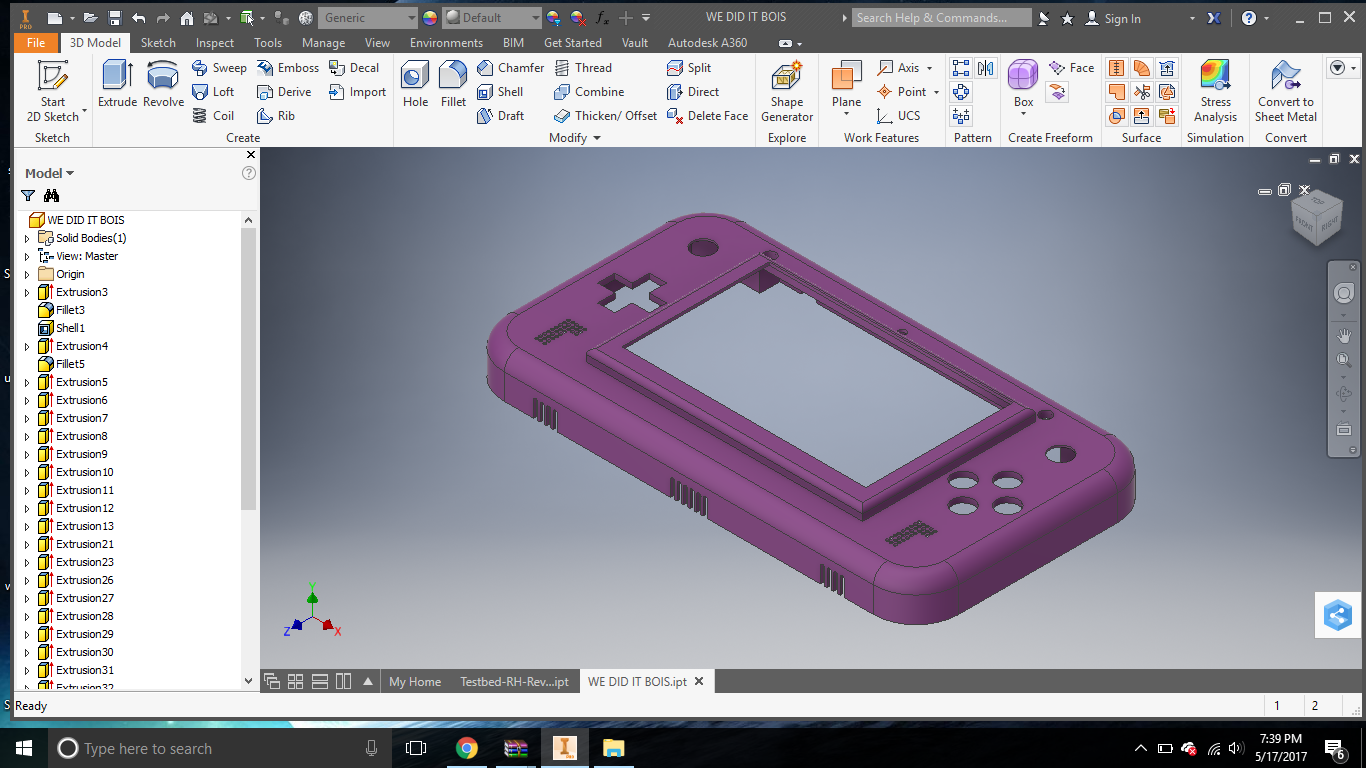This screenshot has height=768, width=1366.
Task: Click the Freeform Face button
Action: (x=1072, y=68)
